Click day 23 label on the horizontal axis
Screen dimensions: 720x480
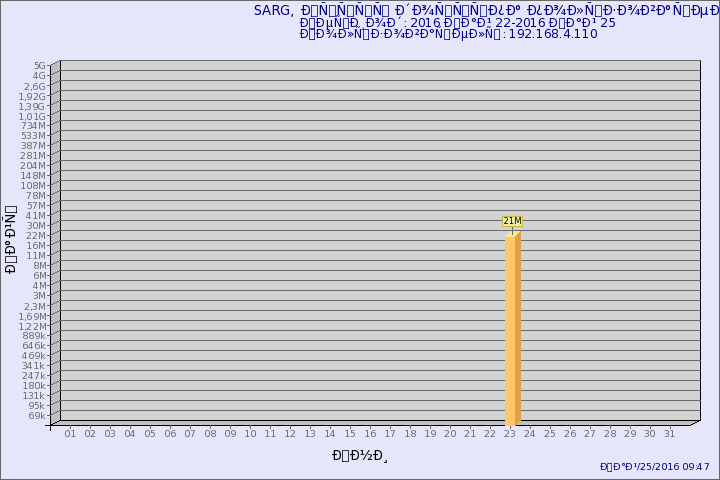coord(510,434)
